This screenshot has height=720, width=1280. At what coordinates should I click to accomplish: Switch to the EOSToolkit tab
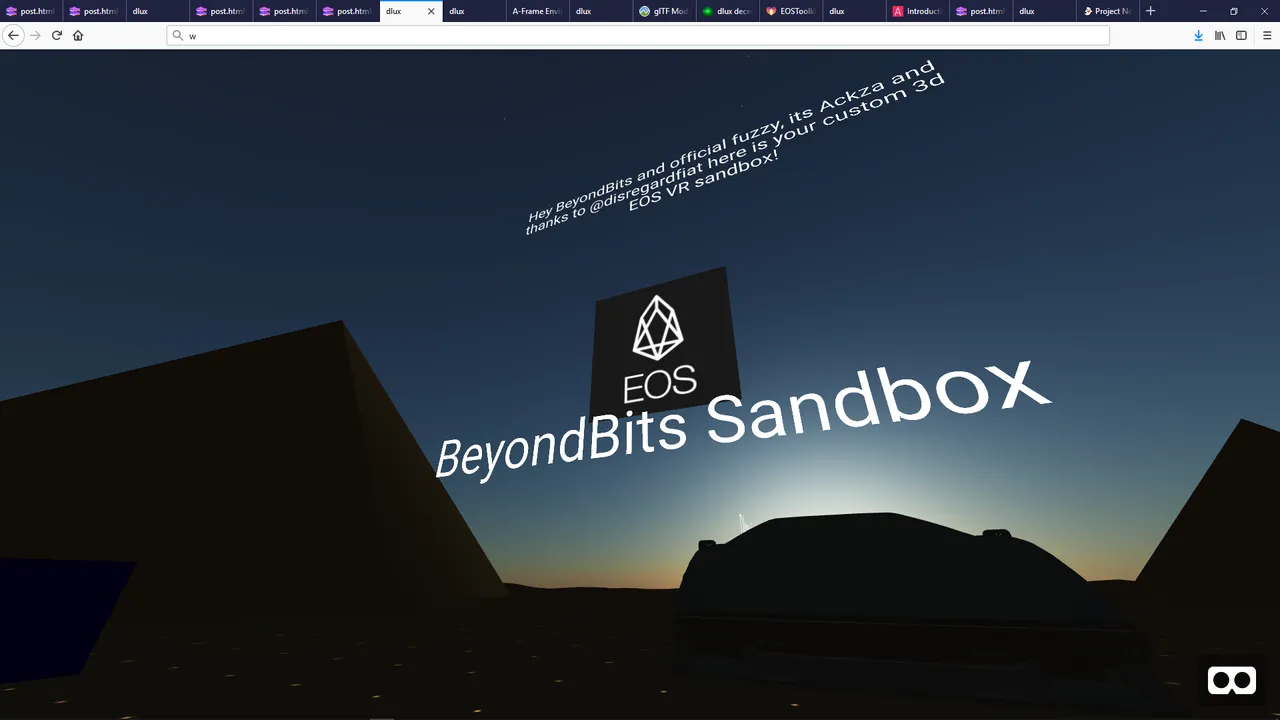click(791, 11)
